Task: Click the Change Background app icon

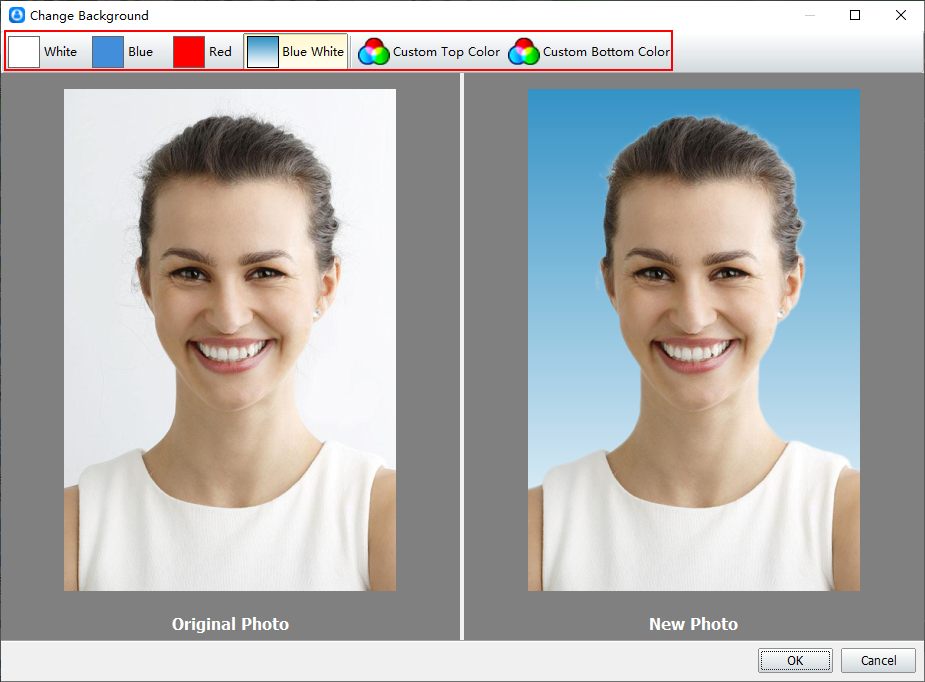Action: point(17,15)
